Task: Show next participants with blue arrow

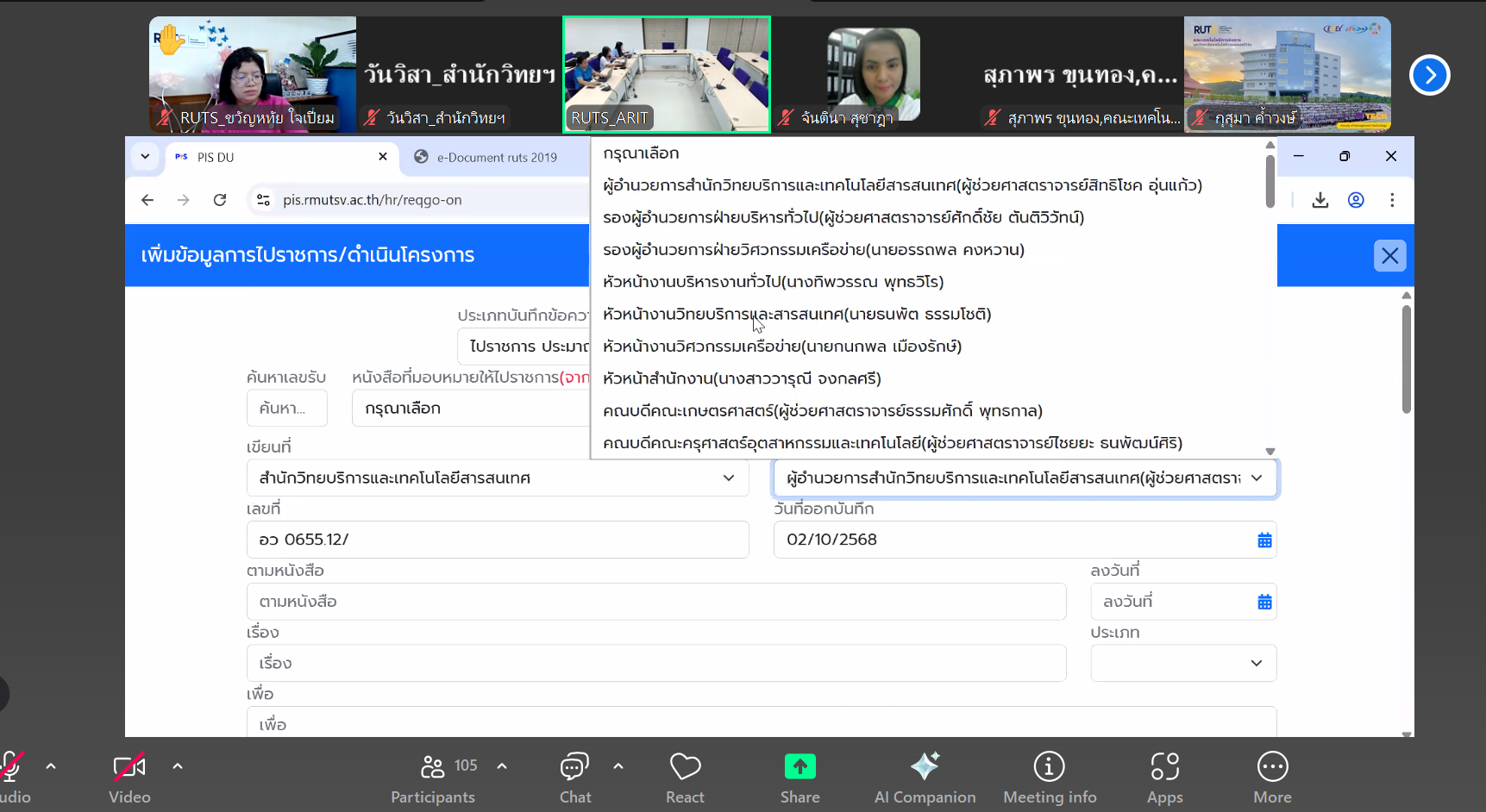Action: coord(1429,75)
